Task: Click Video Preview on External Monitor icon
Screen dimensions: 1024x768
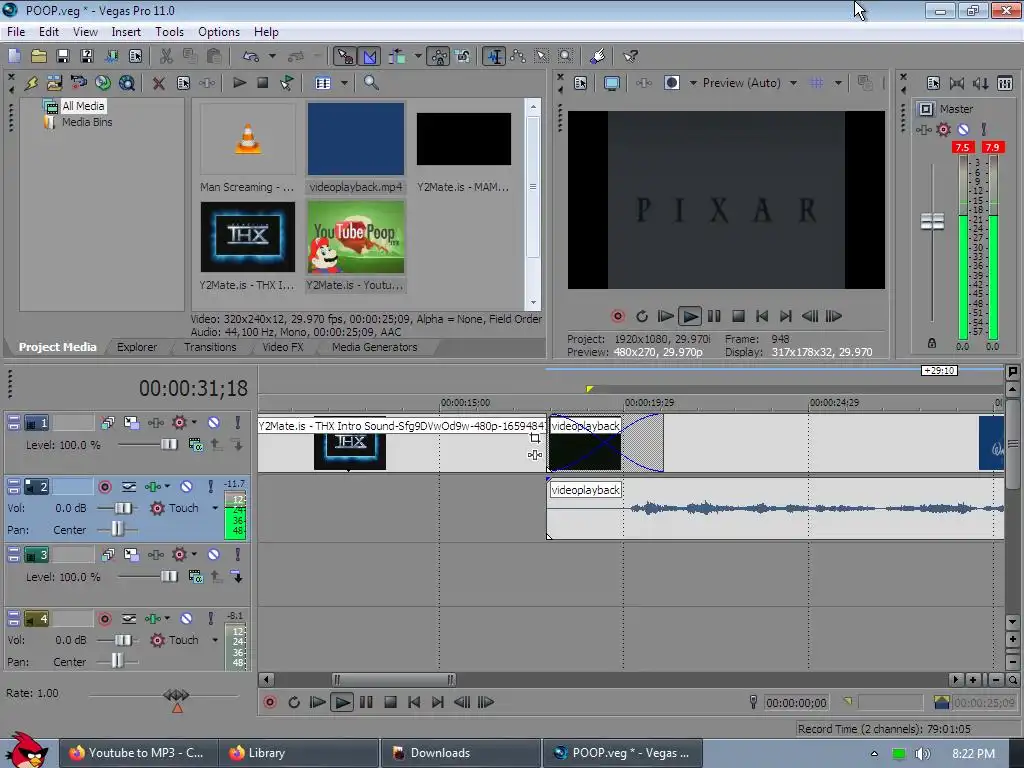Action: (612, 83)
